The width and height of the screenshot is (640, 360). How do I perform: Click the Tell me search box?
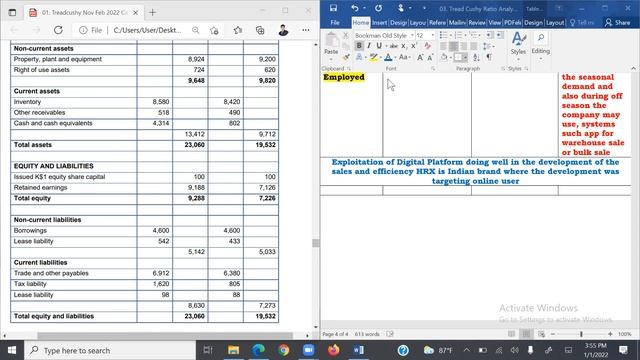582,22
